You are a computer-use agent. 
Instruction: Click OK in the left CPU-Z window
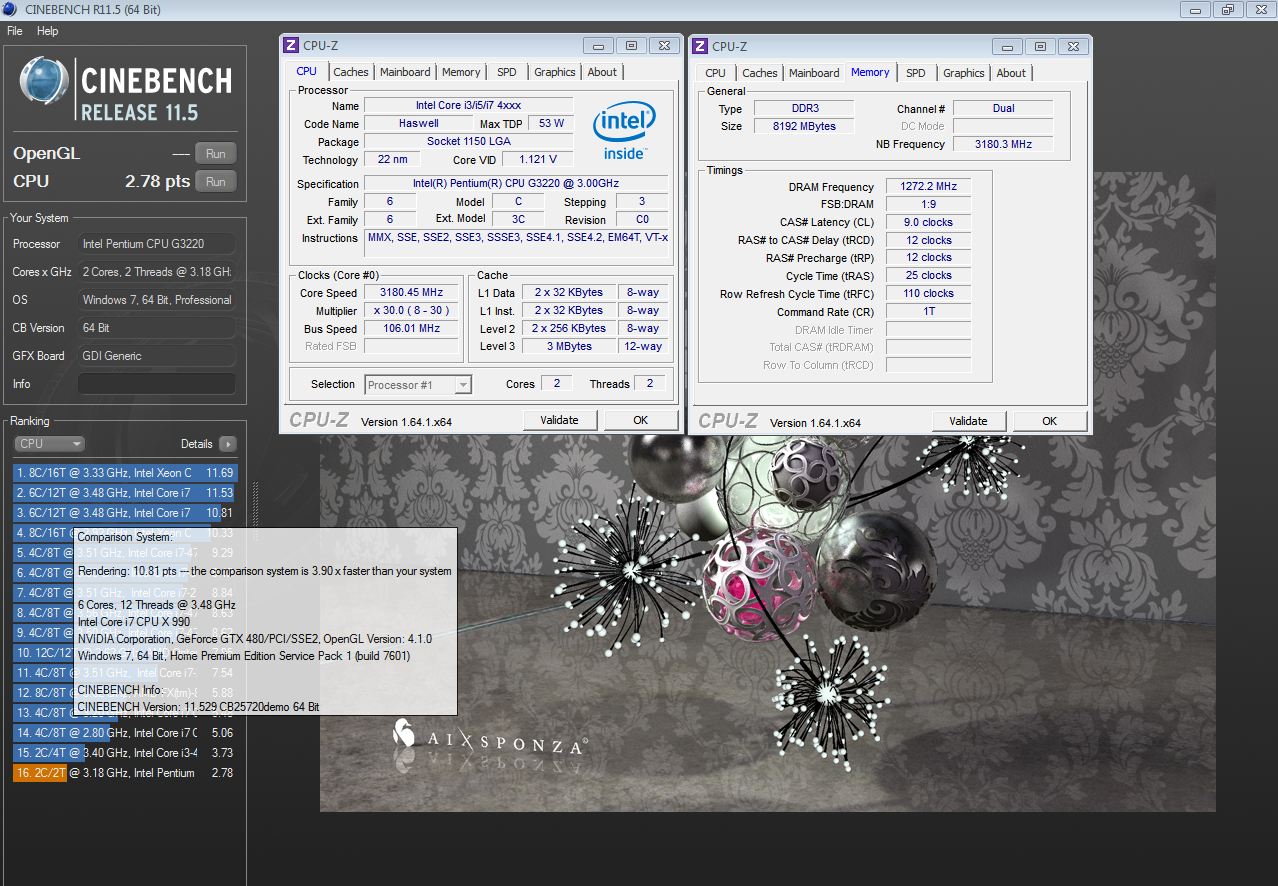[x=640, y=420]
